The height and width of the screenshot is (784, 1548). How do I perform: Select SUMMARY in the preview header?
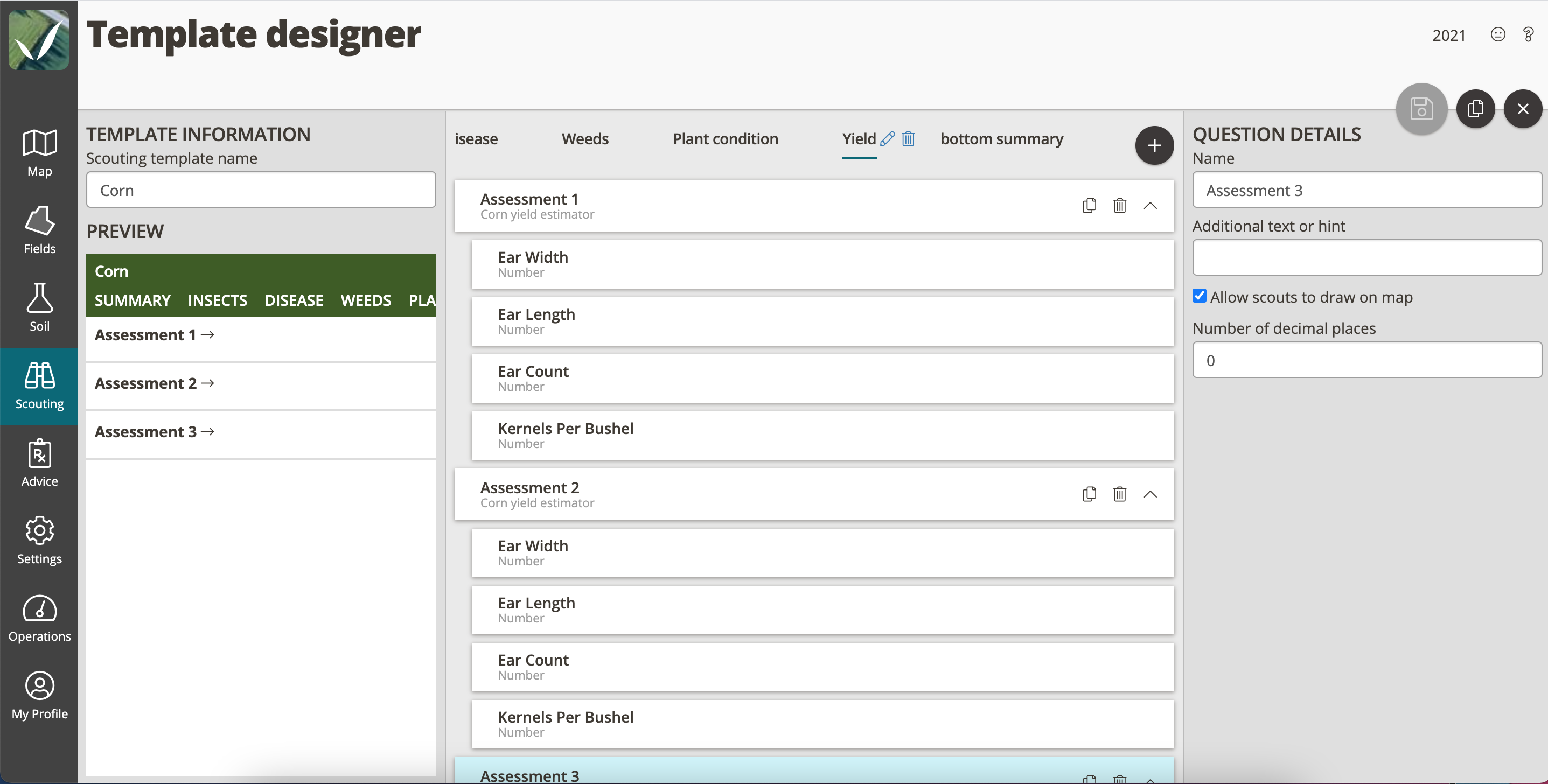132,300
